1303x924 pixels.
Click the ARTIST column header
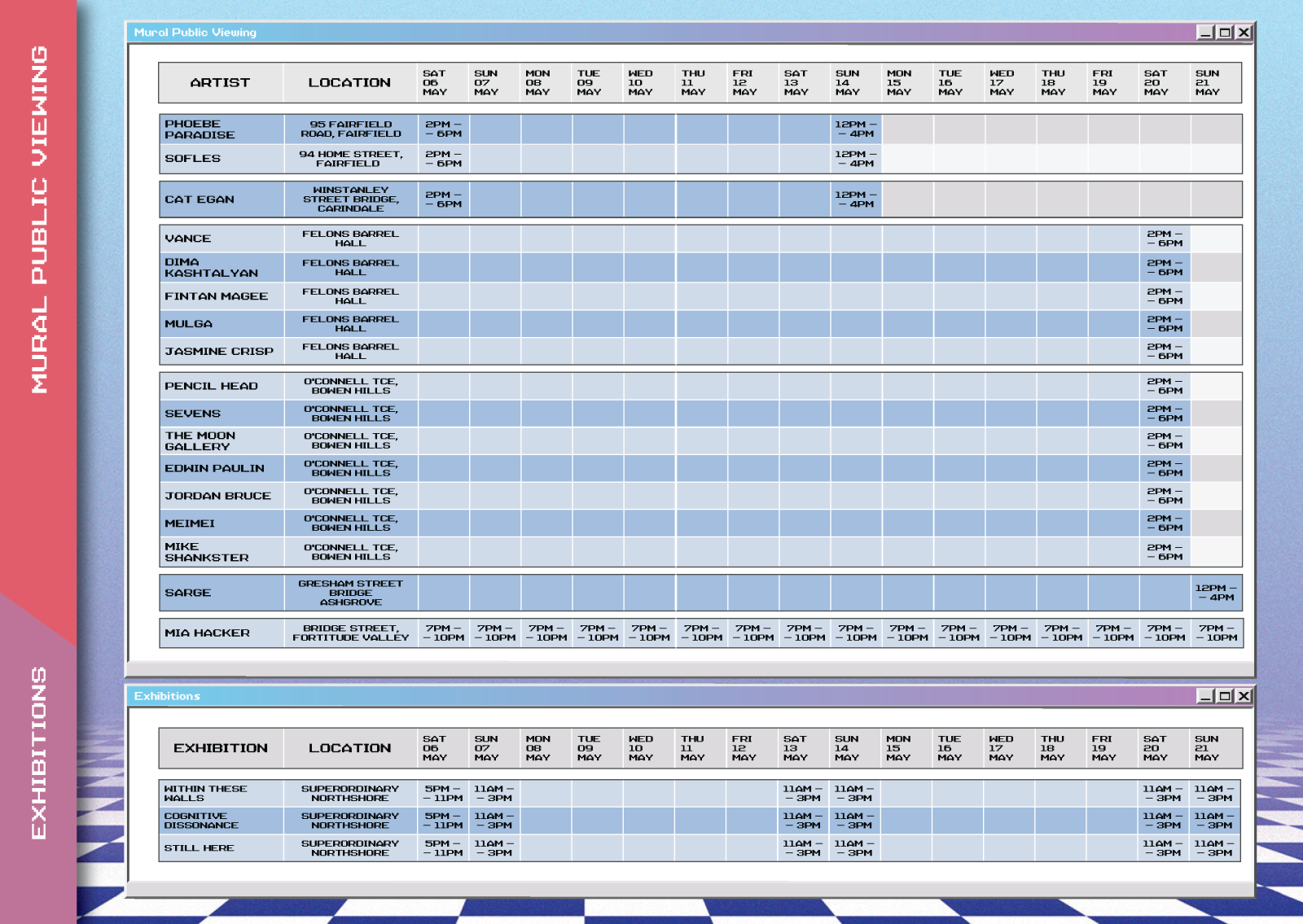pos(220,82)
